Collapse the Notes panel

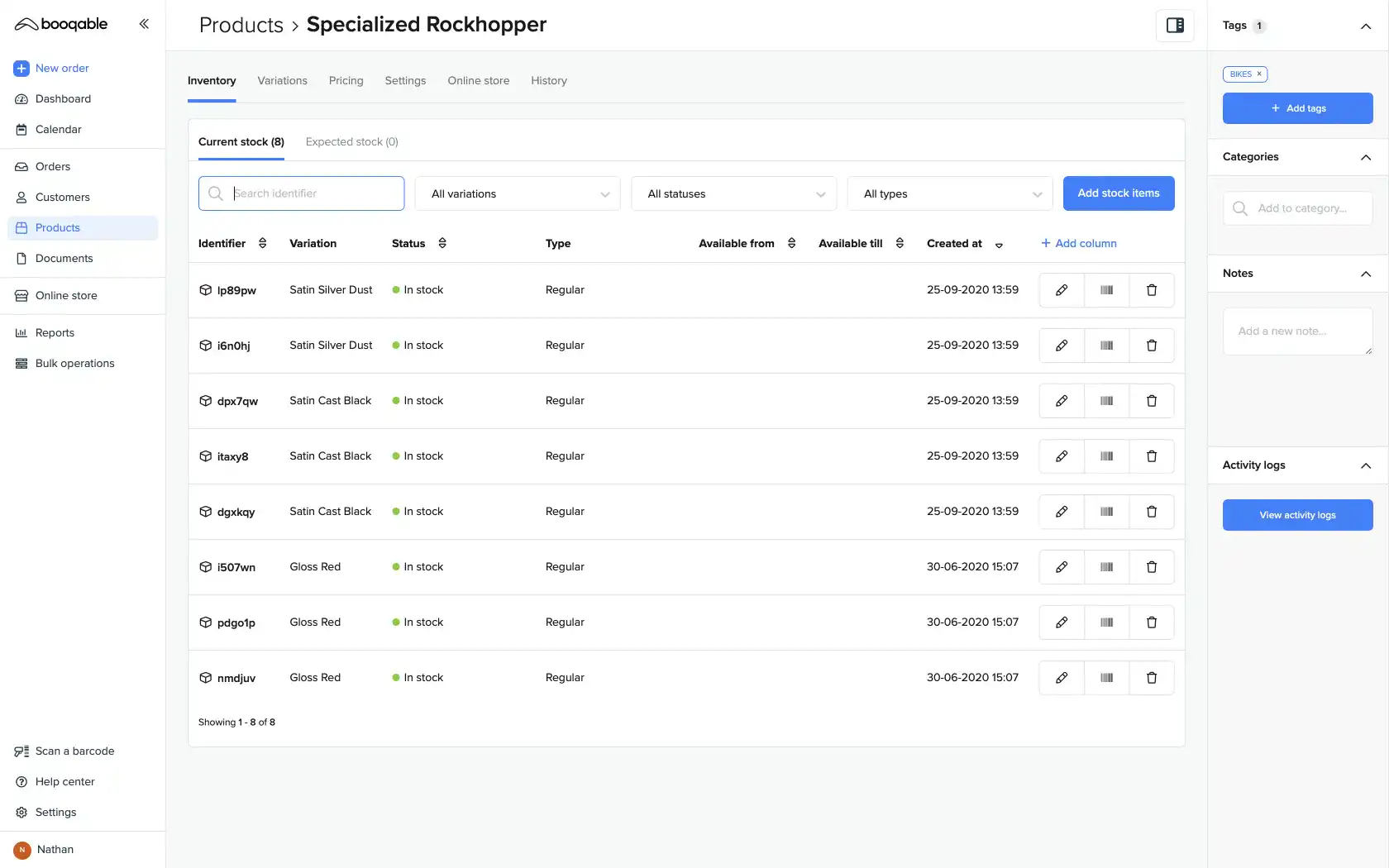point(1366,274)
